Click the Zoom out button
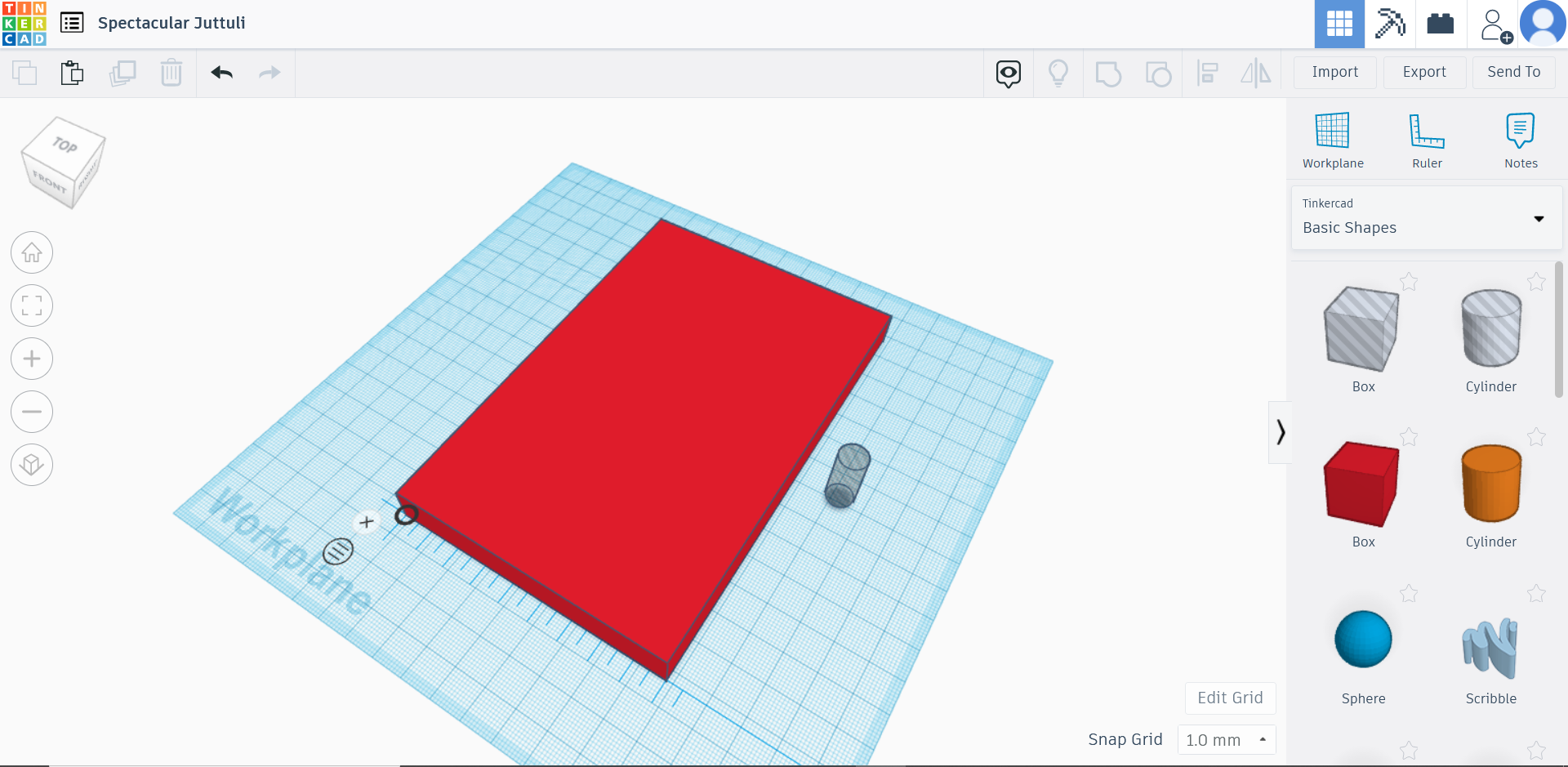This screenshot has width=1568, height=767. point(32,412)
